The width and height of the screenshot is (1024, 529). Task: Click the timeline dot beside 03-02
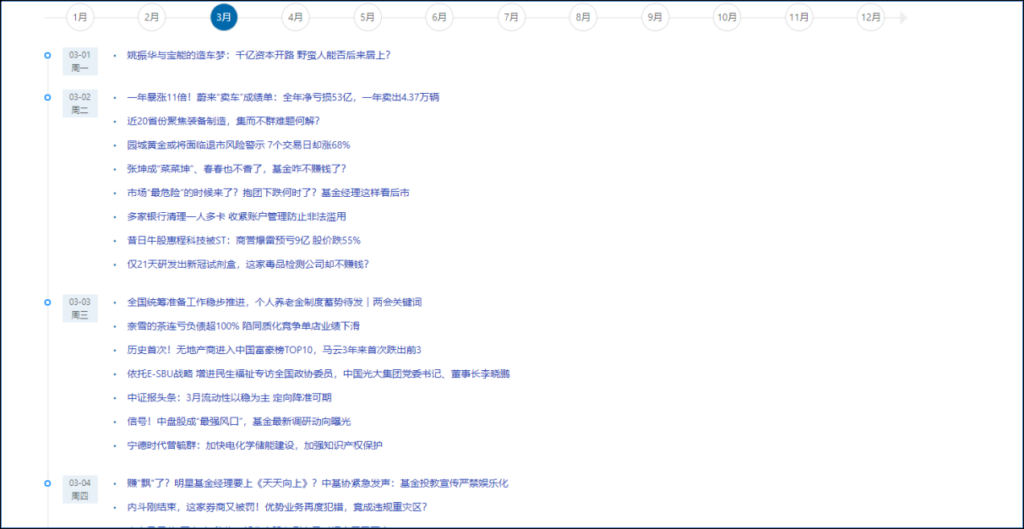[x=47, y=97]
